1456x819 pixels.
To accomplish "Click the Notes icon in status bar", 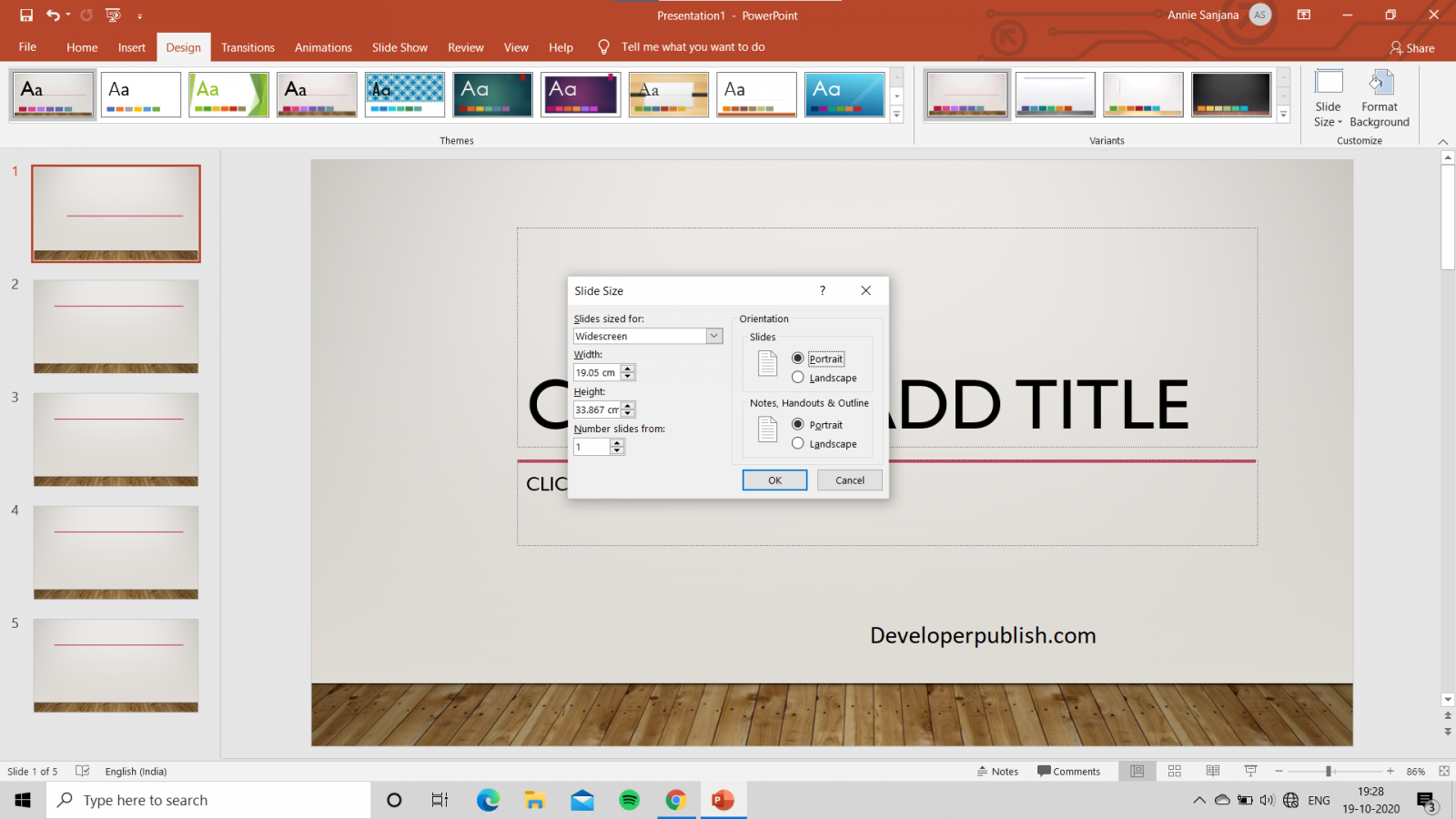I will coord(998,771).
